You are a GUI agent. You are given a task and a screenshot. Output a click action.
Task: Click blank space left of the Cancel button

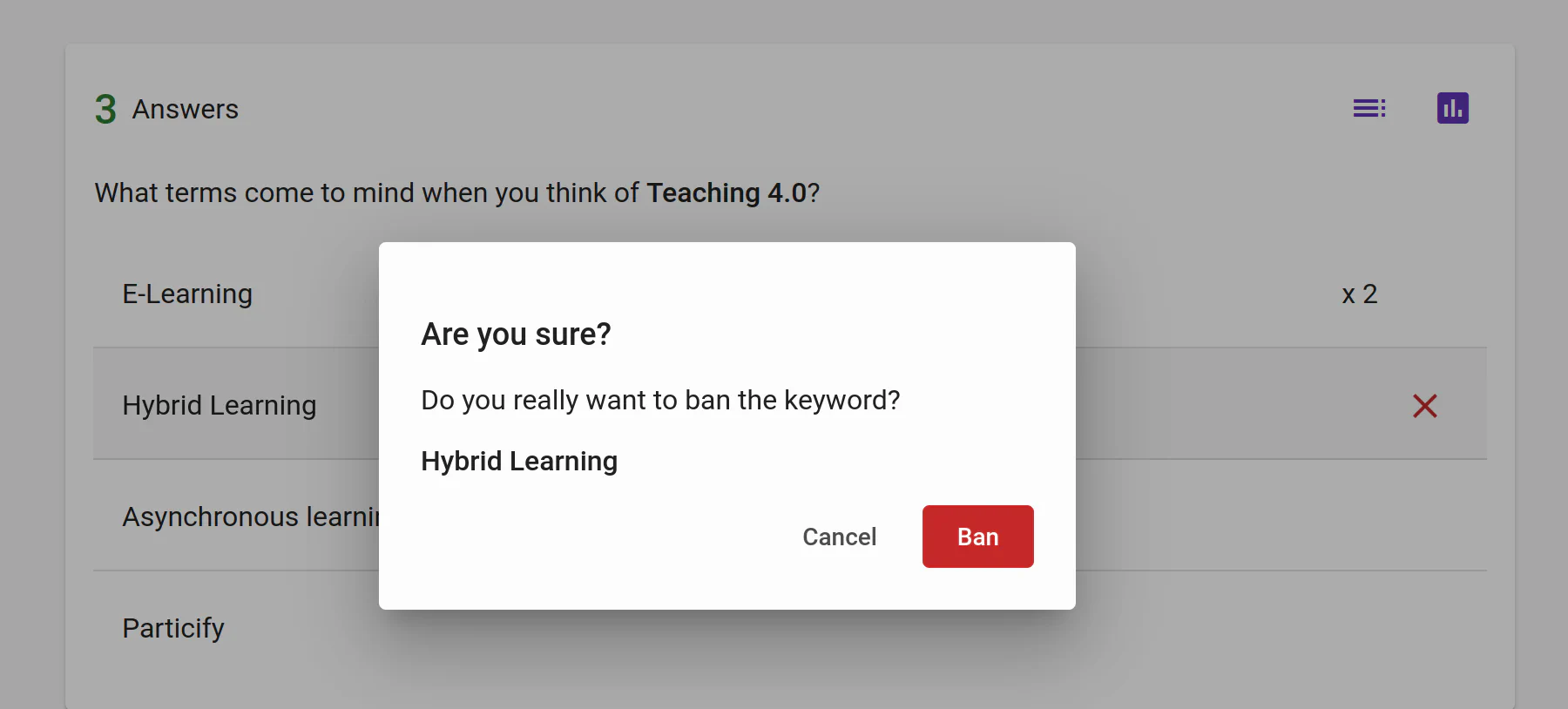(592, 537)
